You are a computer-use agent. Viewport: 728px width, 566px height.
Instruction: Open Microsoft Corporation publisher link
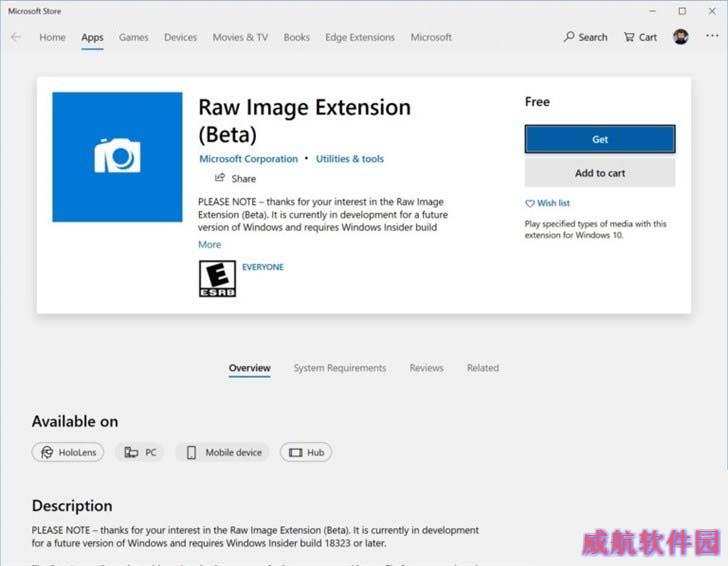(x=248, y=159)
